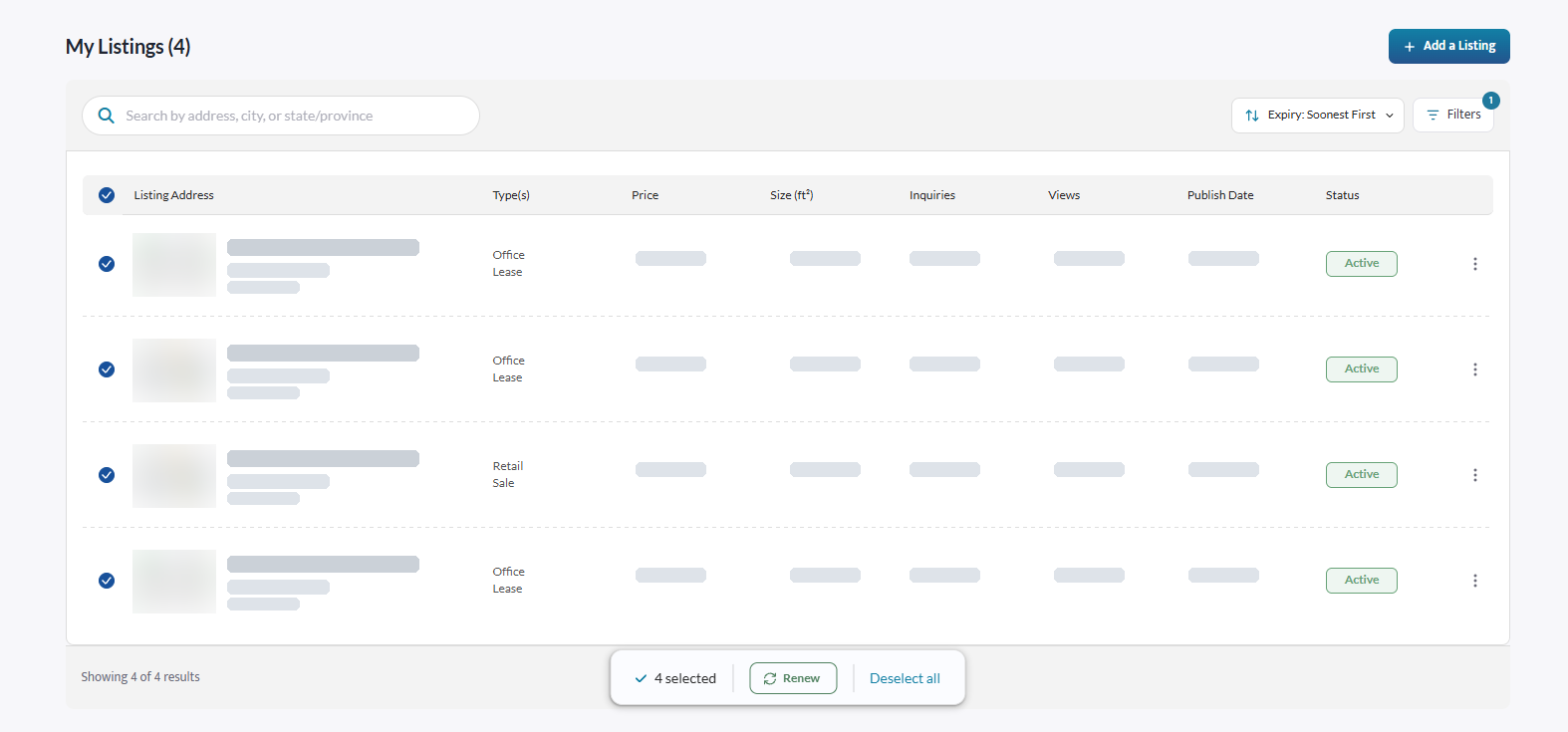The height and width of the screenshot is (732, 1568).
Task: Click the magnifier icon in the search box
Action: coord(107,116)
